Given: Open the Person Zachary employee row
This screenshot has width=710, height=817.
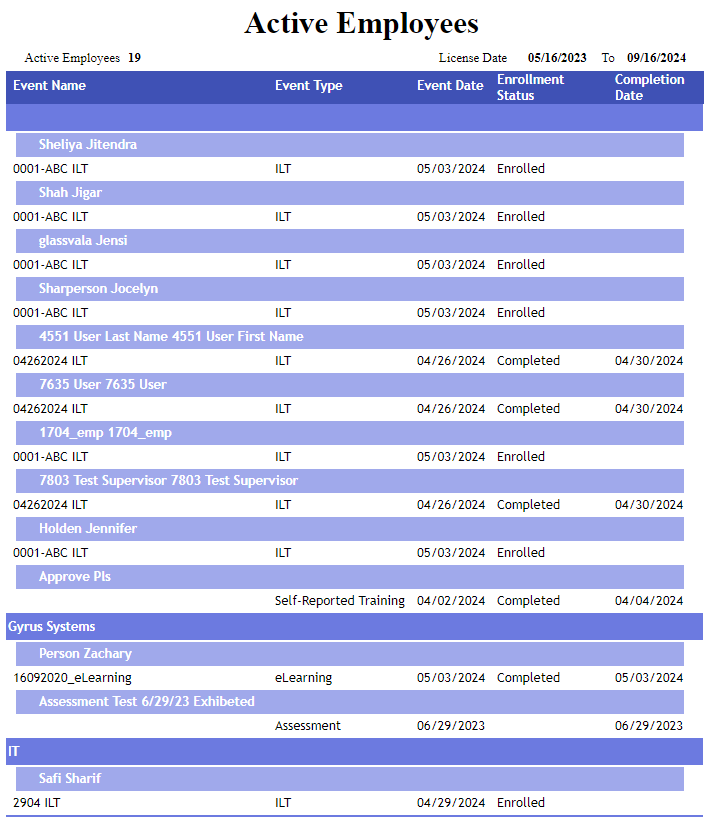Looking at the screenshot, I should (85, 654).
